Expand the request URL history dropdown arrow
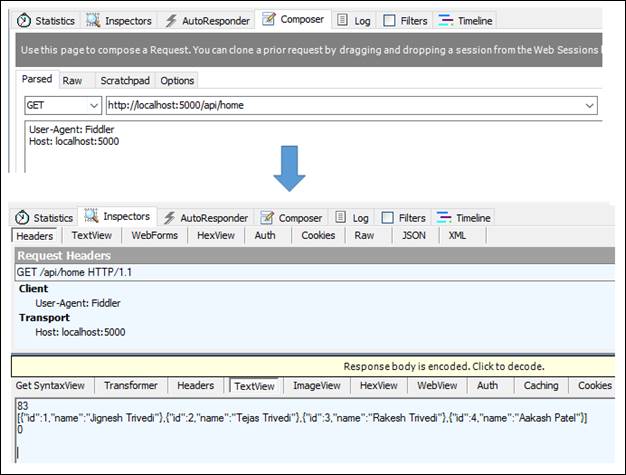This screenshot has width=626, height=475. [x=589, y=106]
